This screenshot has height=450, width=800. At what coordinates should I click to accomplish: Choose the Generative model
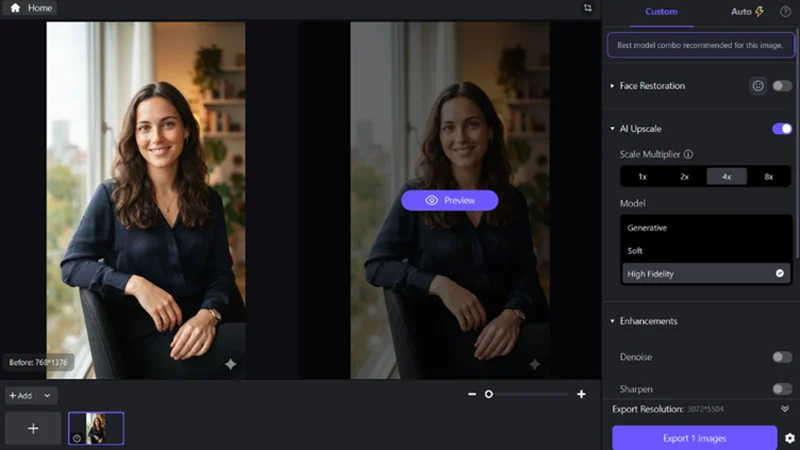tap(706, 228)
